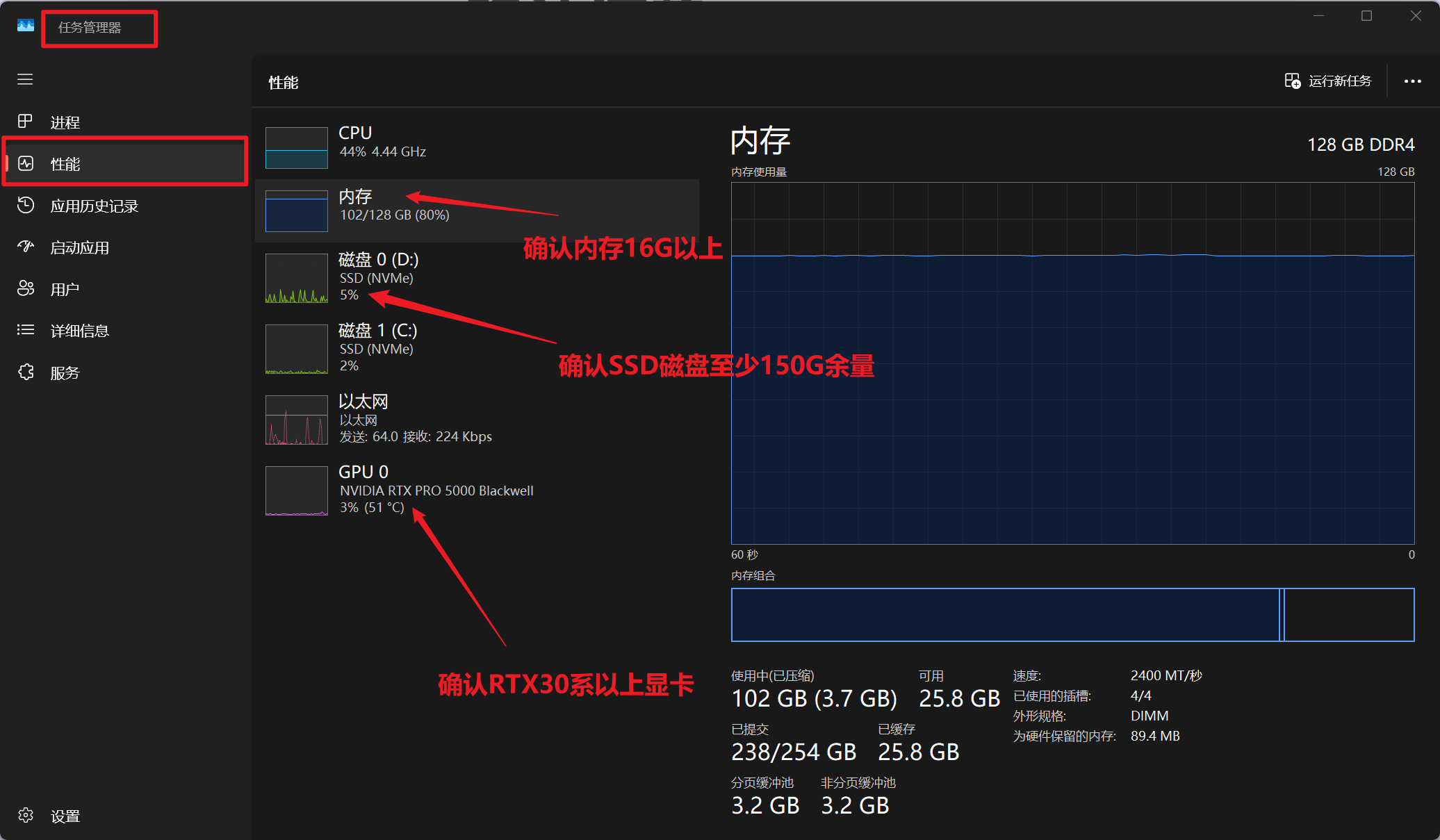Viewport: 1440px width, 840px height.
Task: Click the GPU 0 mini usage graph
Action: [x=297, y=491]
